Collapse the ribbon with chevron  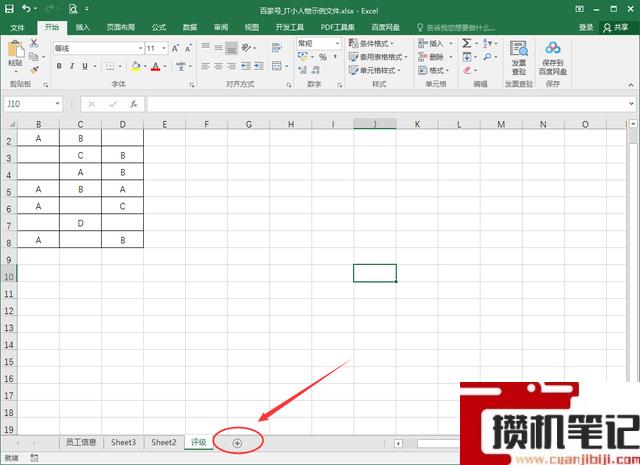click(631, 85)
